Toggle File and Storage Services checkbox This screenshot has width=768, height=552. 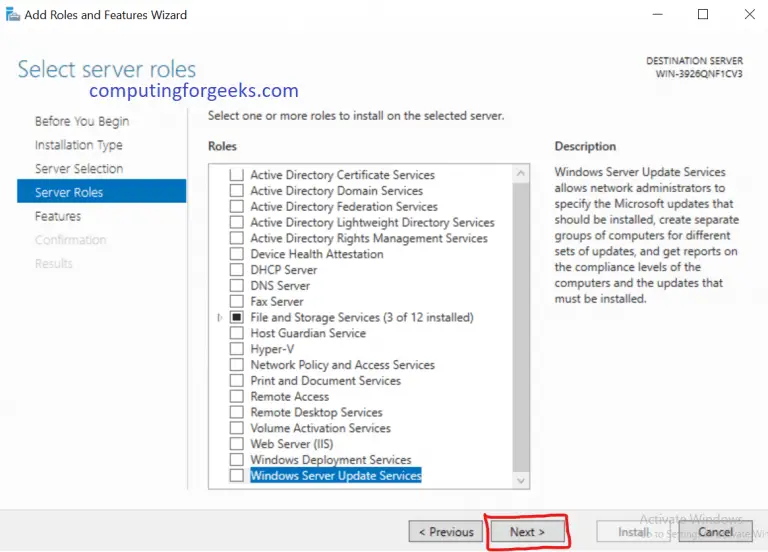pyautogui.click(x=237, y=317)
